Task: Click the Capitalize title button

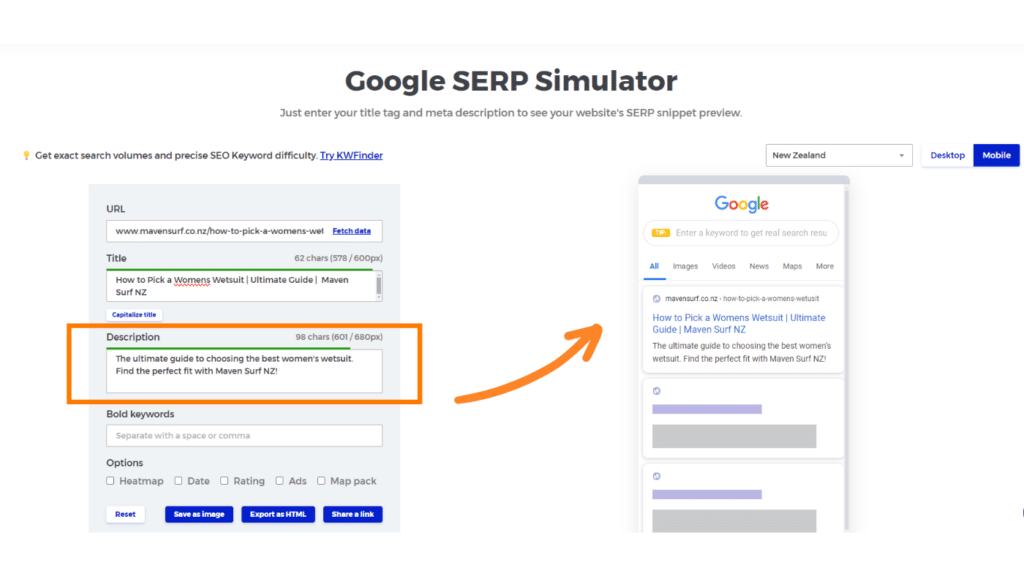Action: coord(134,315)
